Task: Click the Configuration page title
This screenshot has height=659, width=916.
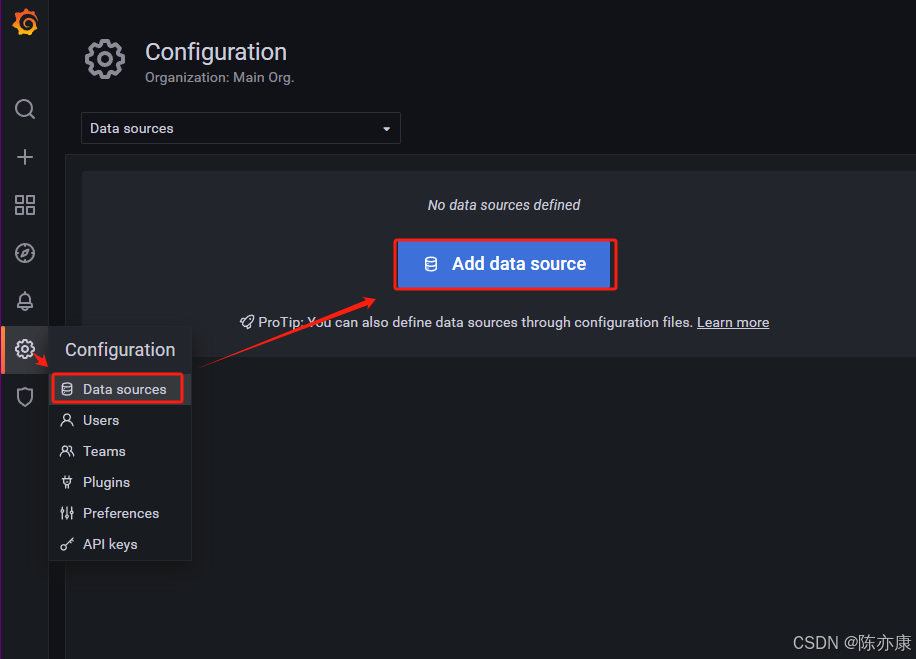Action: tap(216, 52)
